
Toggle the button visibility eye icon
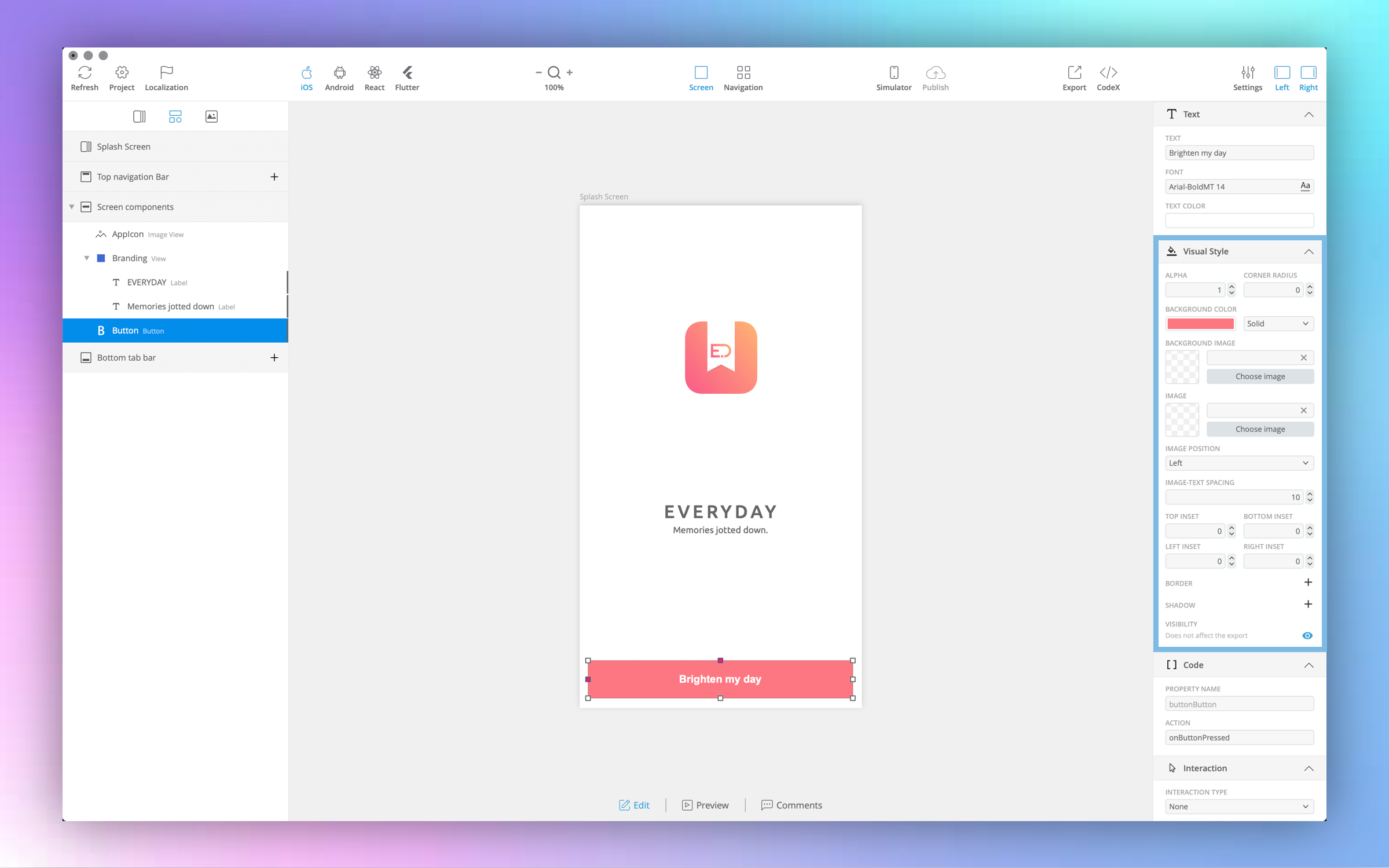pos(1307,636)
